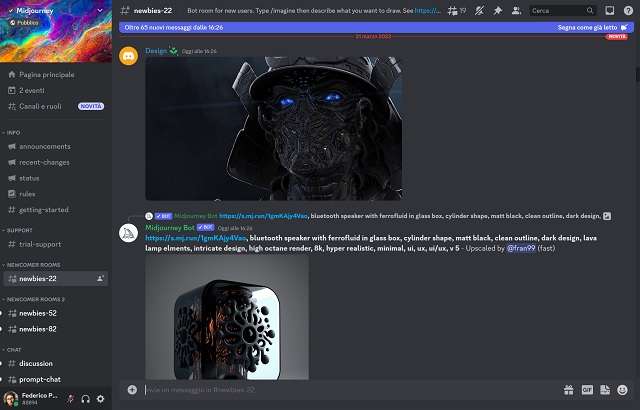
Task: Open pinned messages pin icon
Action: (x=498, y=11)
